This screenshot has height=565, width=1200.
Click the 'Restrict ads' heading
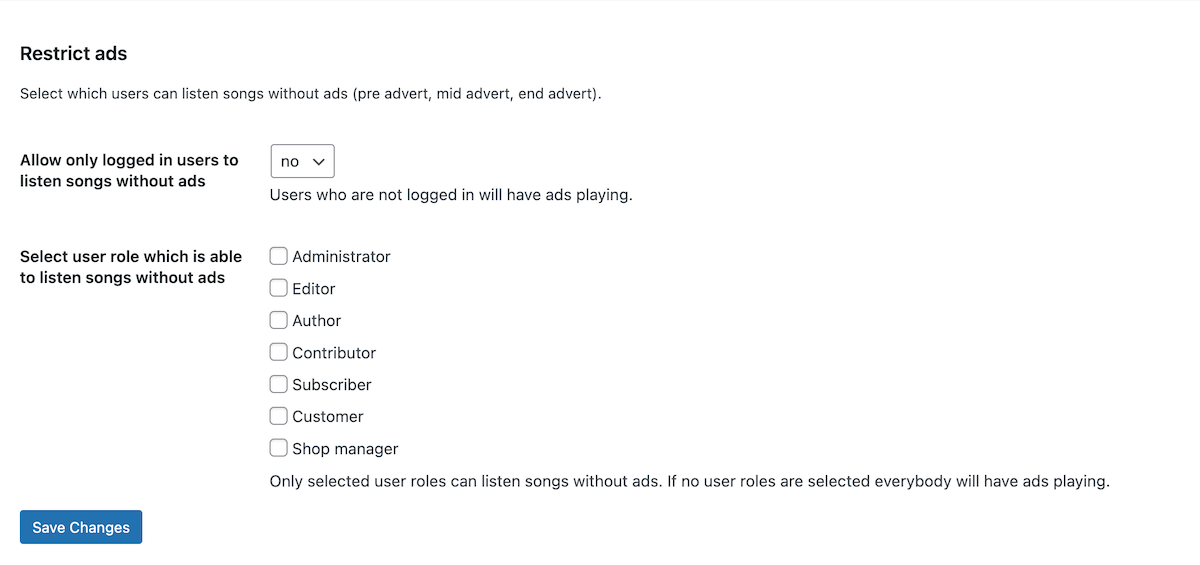coord(74,53)
